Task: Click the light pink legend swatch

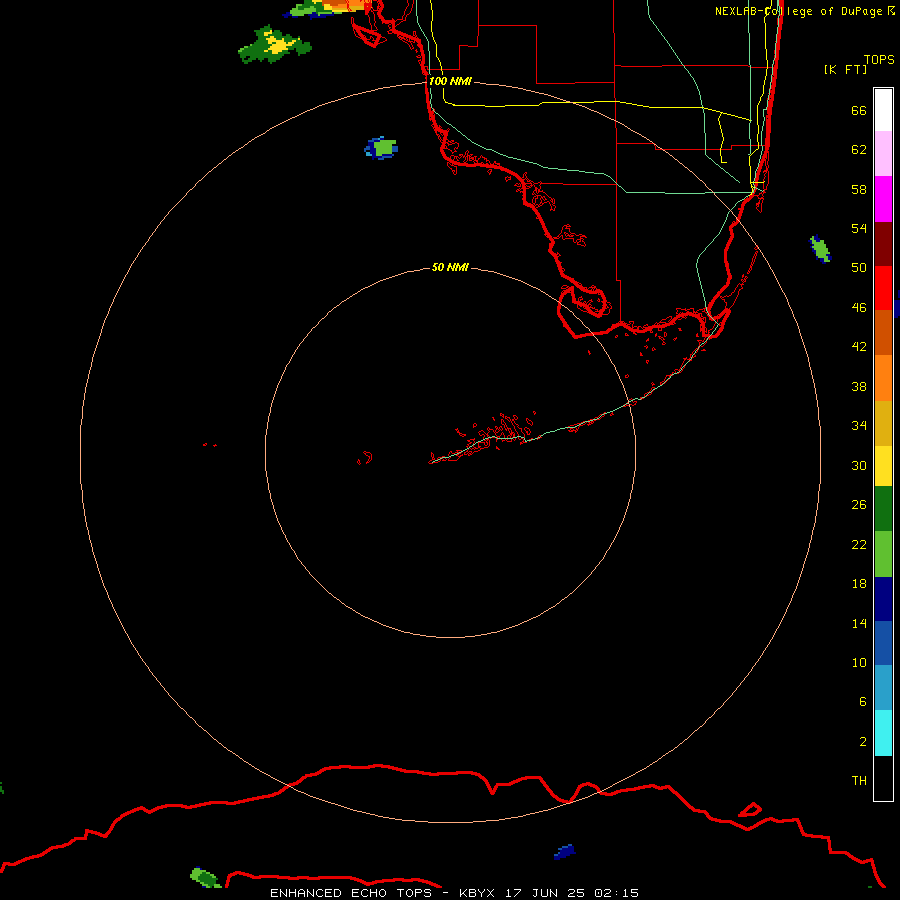Action: 883,153
